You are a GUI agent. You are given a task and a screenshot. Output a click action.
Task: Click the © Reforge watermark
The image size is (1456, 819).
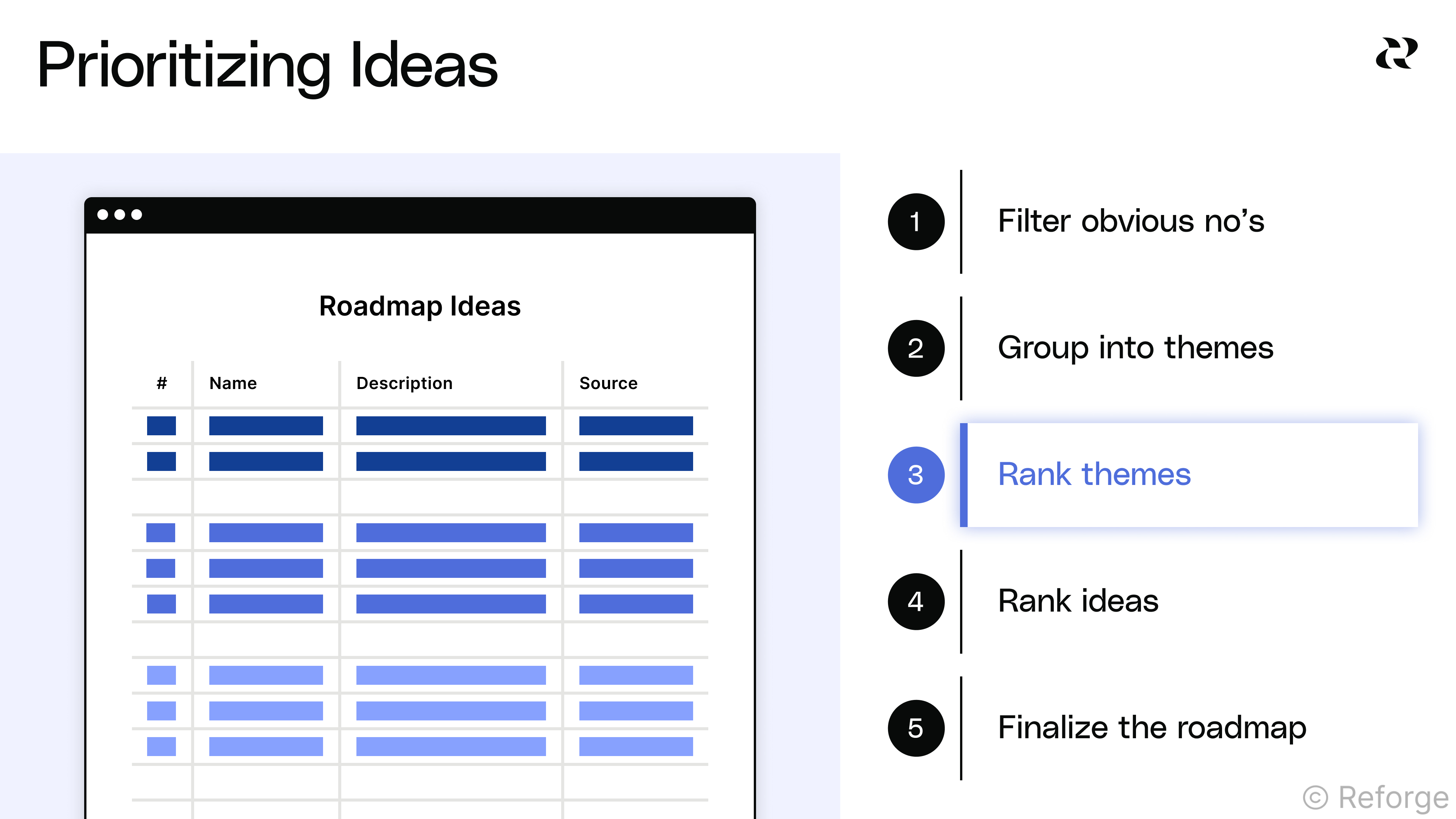pos(1375,797)
